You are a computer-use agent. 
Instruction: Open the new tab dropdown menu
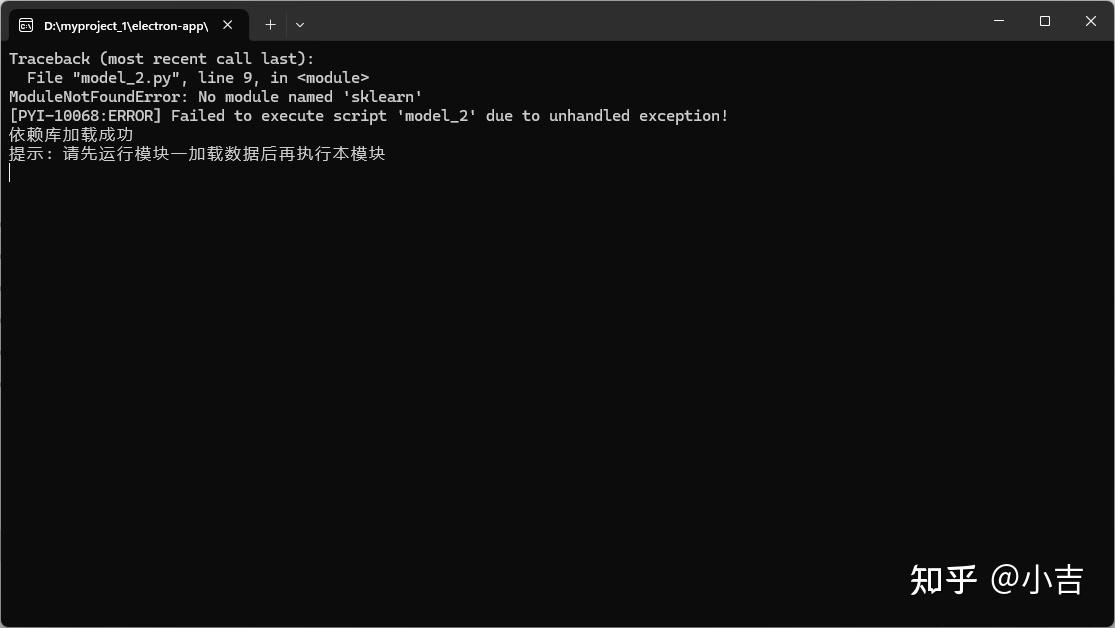click(299, 23)
